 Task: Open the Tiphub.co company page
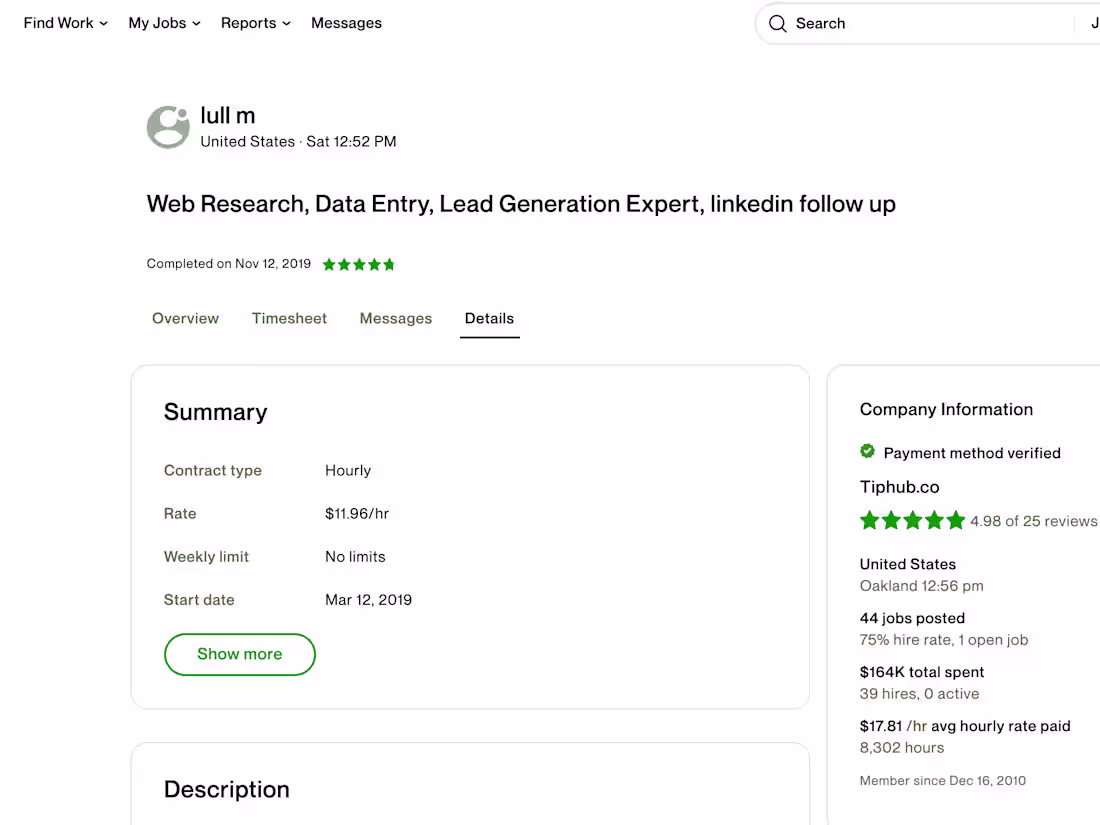click(899, 487)
